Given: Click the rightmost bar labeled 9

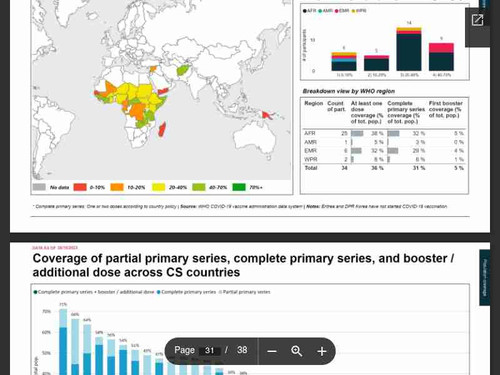Looking at the screenshot, I should pos(441,57).
